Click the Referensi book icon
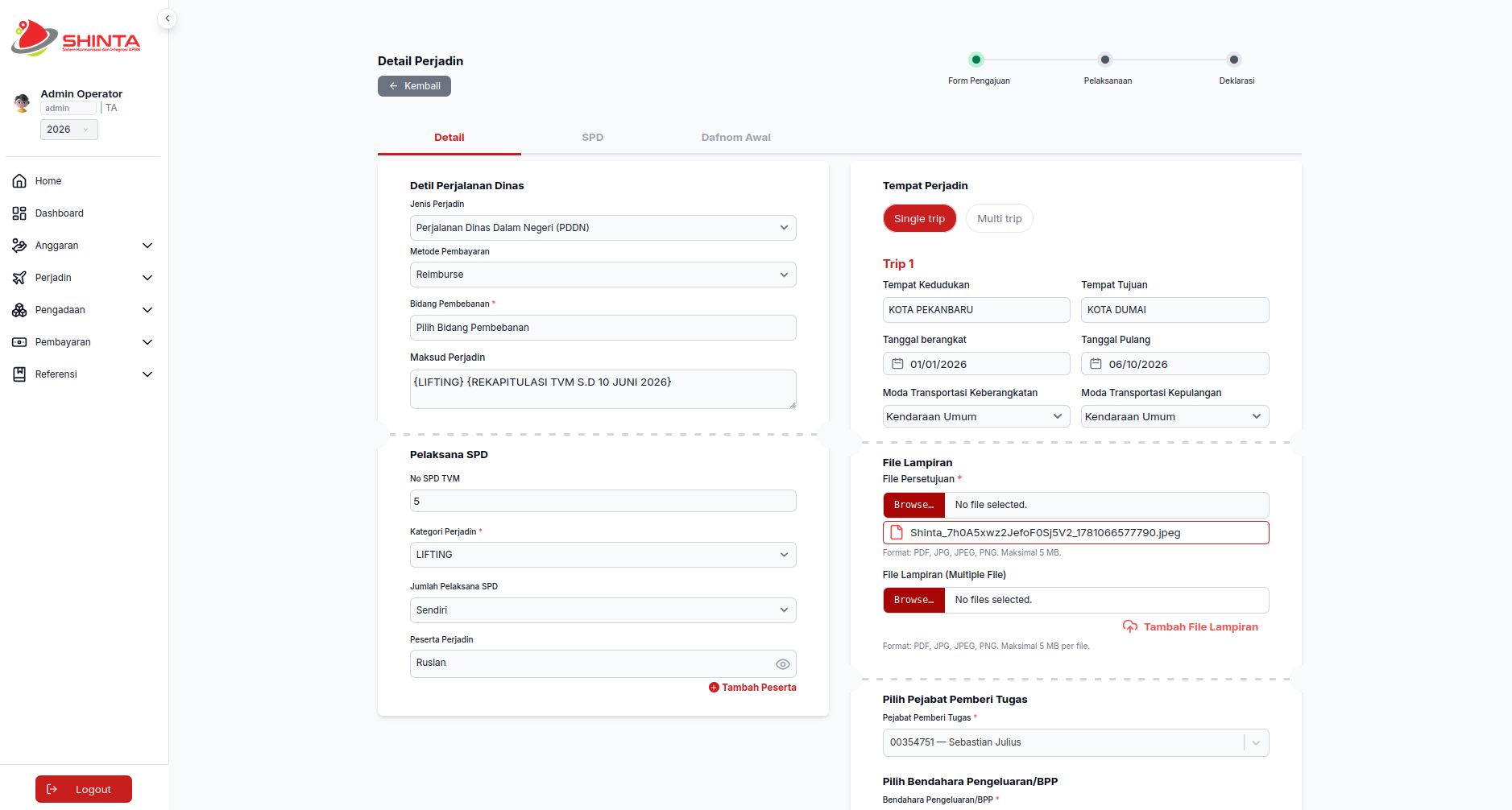This screenshot has height=810, width=1512. 19,374
